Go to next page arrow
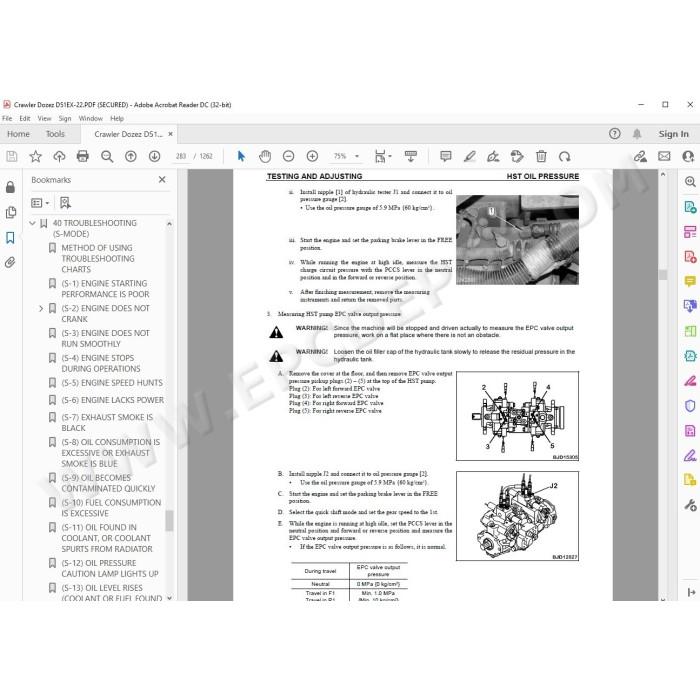The height and width of the screenshot is (700, 700). (154, 156)
